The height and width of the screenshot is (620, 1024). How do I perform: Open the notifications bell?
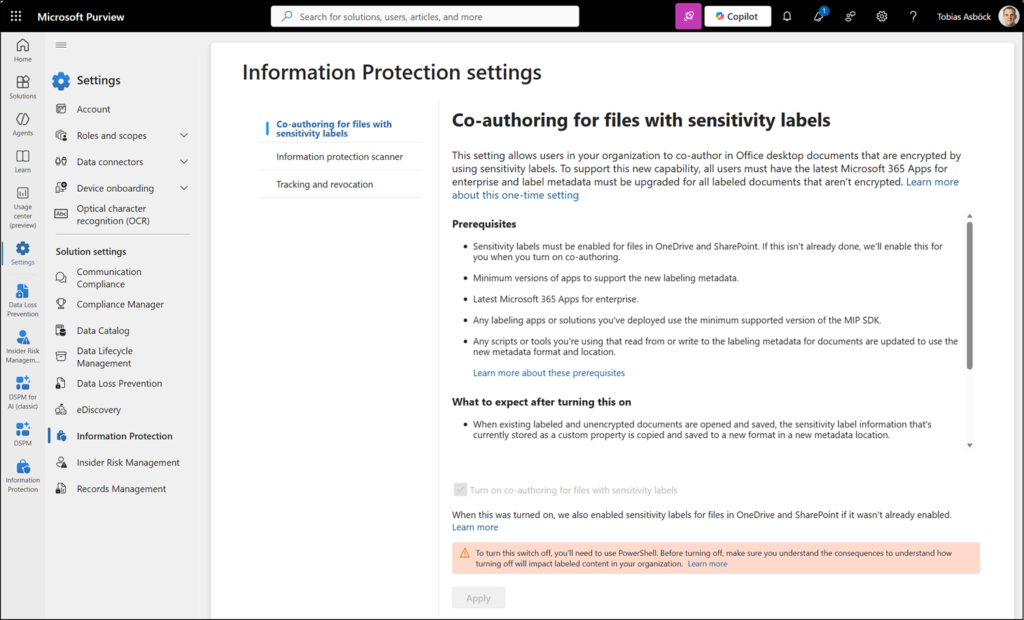(x=787, y=16)
